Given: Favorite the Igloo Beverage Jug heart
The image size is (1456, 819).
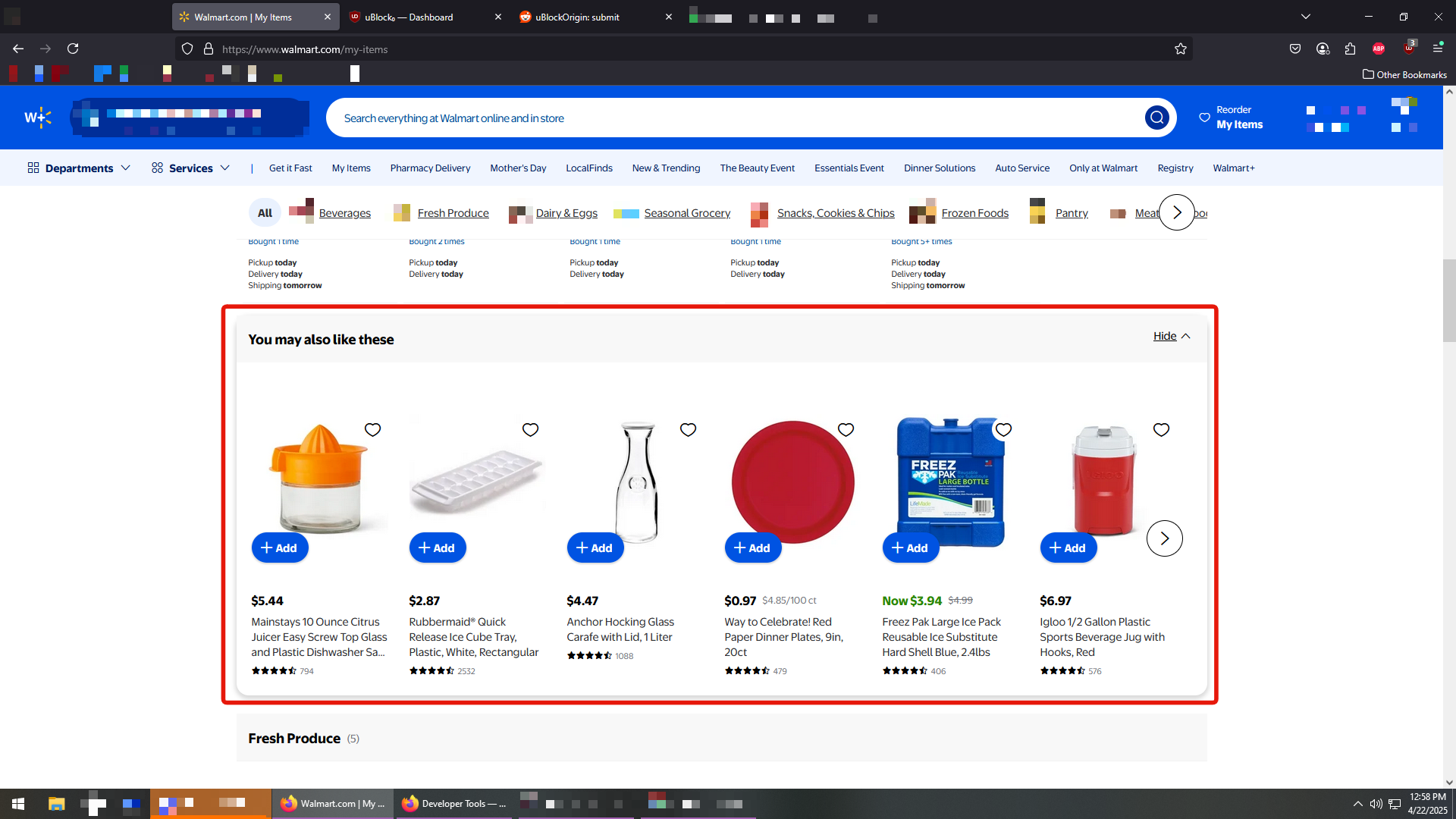Looking at the screenshot, I should coord(1161,430).
